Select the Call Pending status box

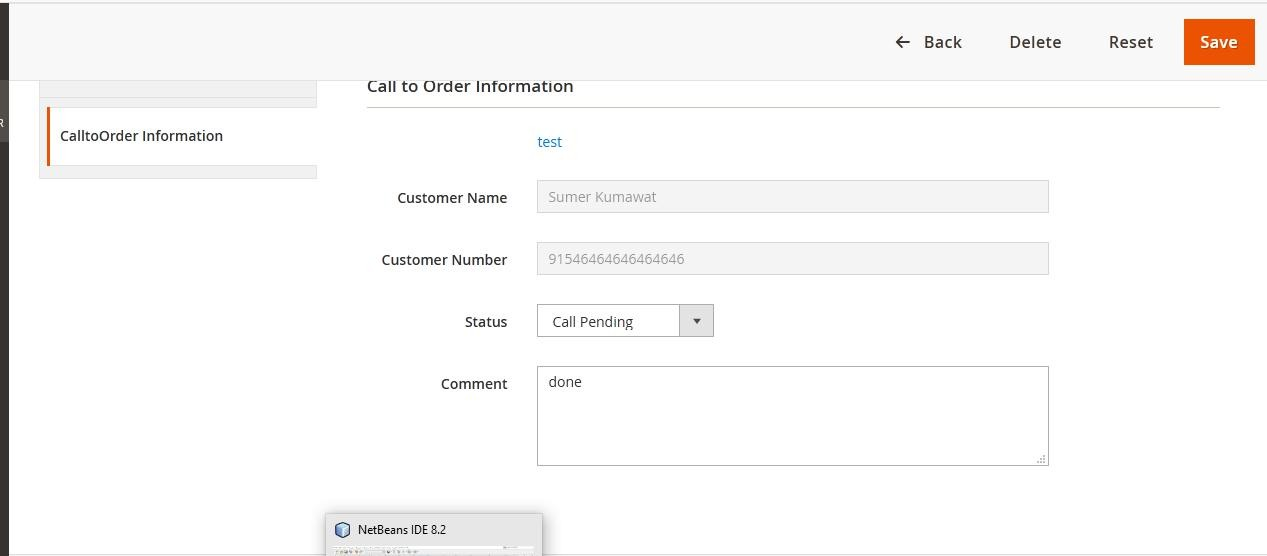[x=608, y=321]
